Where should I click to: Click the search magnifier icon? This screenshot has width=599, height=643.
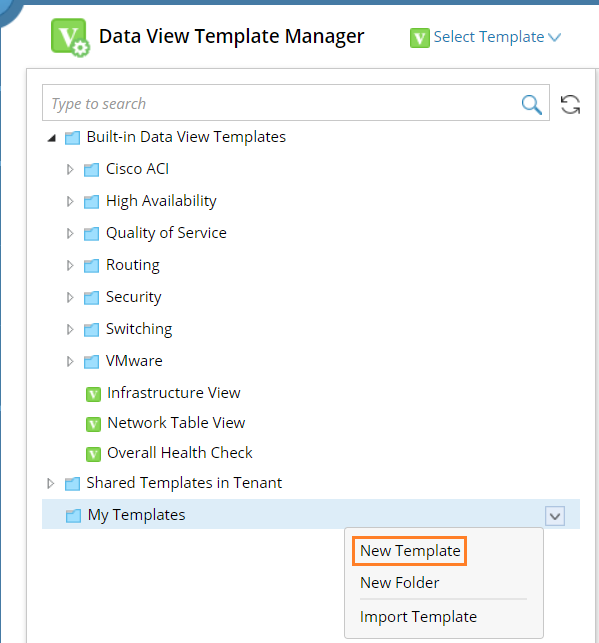point(531,105)
